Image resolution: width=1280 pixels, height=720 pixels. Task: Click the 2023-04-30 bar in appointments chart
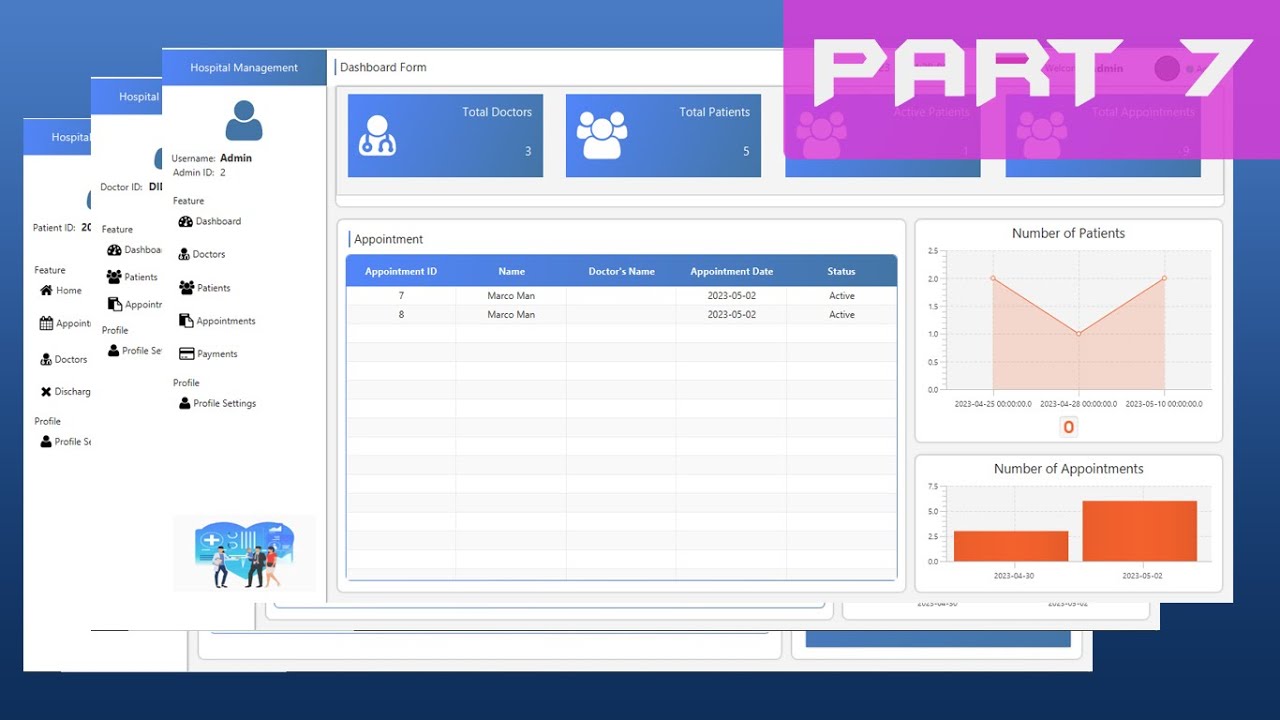[x=1011, y=546]
